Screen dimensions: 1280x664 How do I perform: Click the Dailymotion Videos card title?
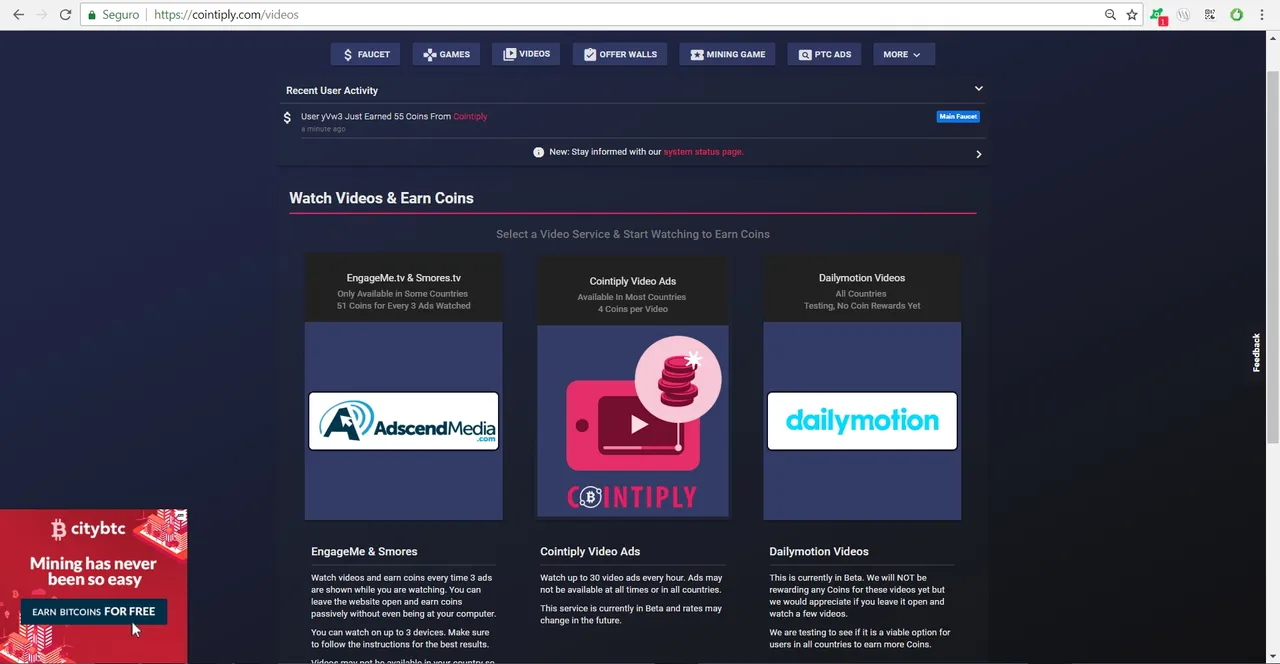[x=862, y=278]
